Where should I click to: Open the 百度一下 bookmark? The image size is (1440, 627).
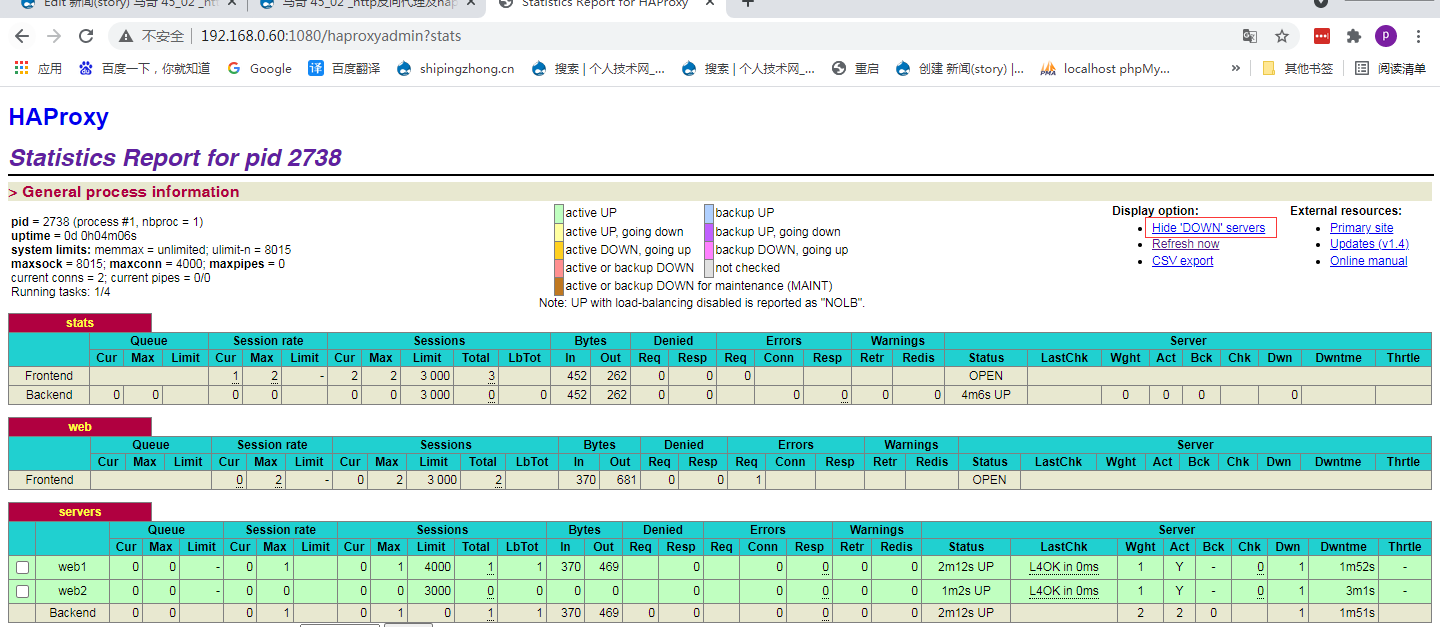click(145, 69)
